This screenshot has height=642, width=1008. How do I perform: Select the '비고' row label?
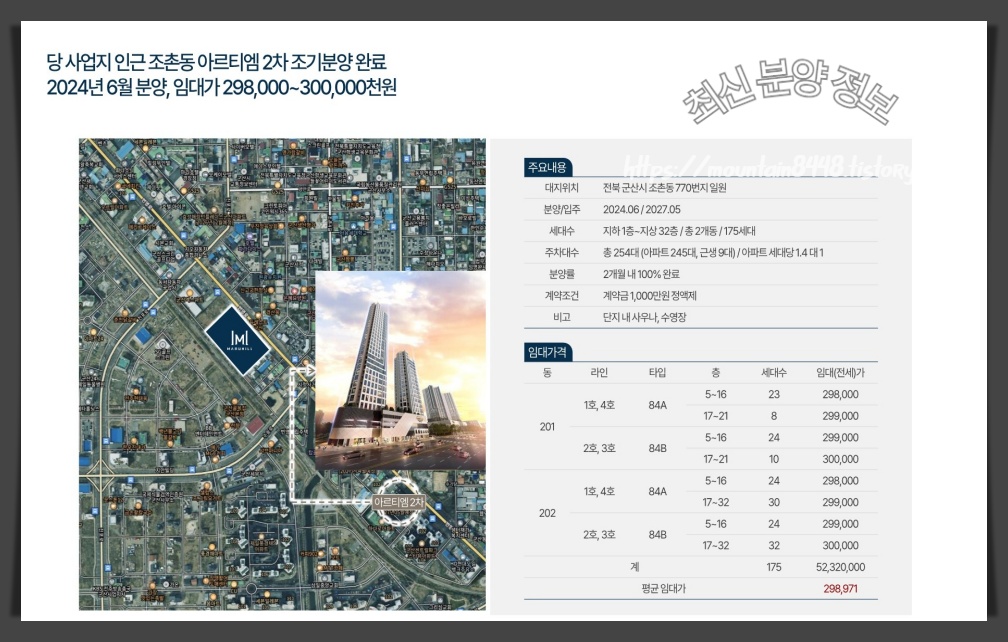point(561,317)
